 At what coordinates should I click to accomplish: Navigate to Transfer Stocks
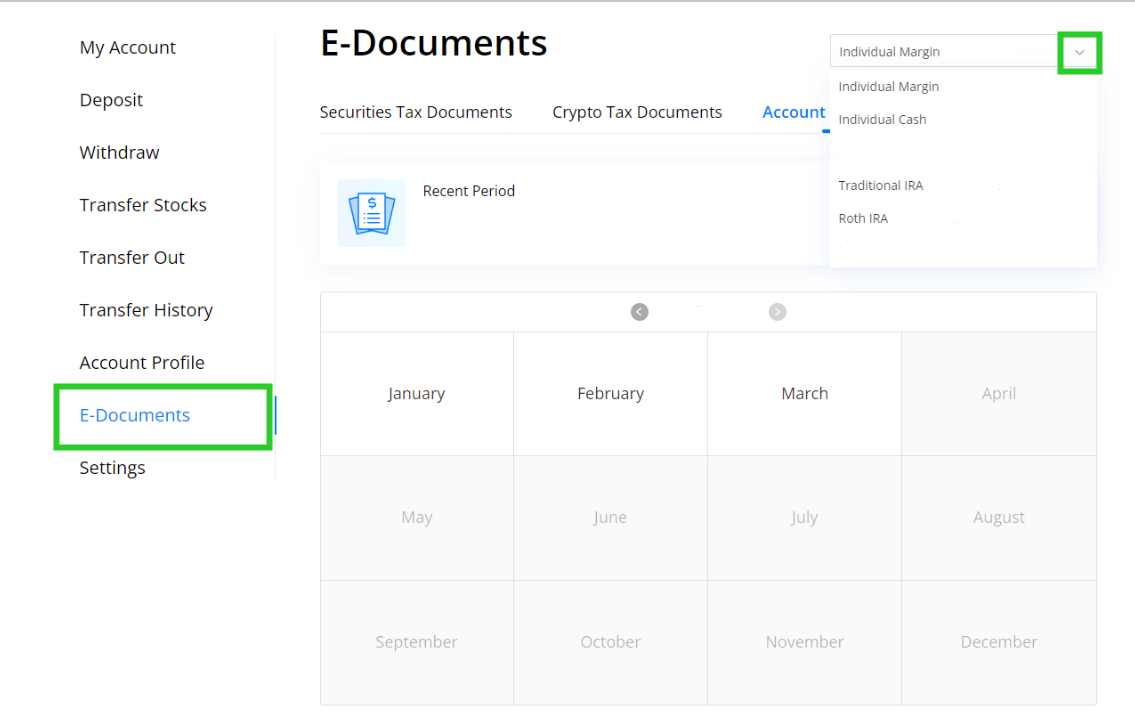143,205
